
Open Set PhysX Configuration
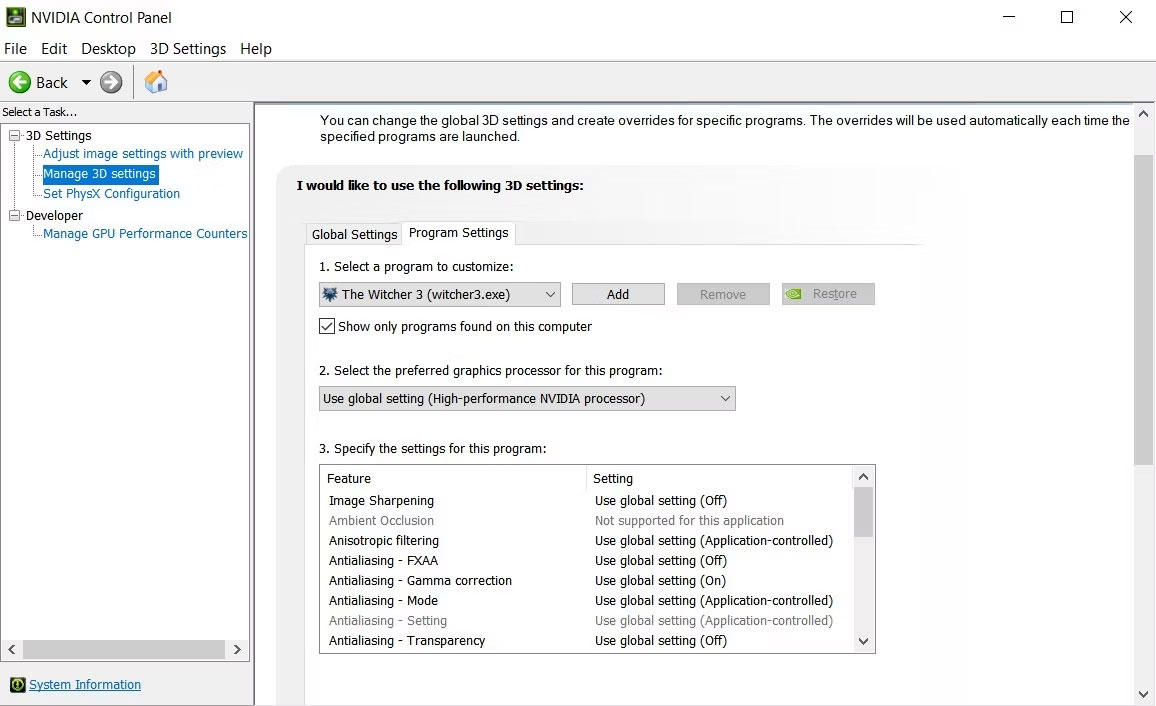coord(111,194)
